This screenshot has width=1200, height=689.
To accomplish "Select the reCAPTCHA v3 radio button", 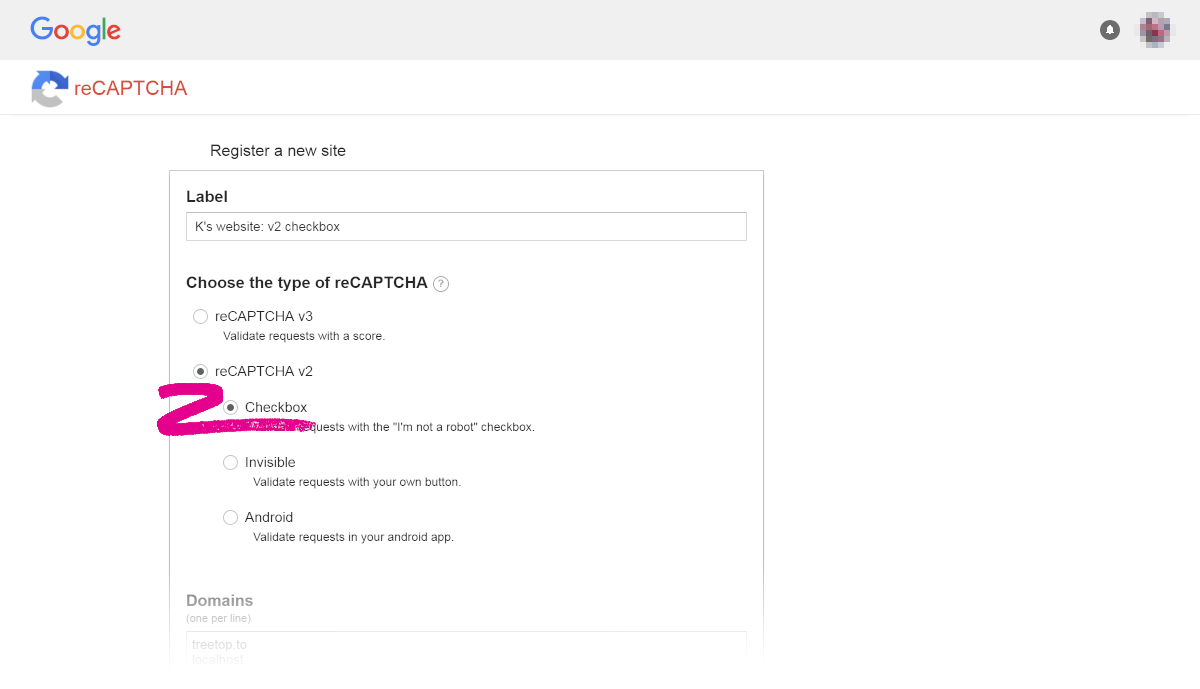I will tap(200, 316).
